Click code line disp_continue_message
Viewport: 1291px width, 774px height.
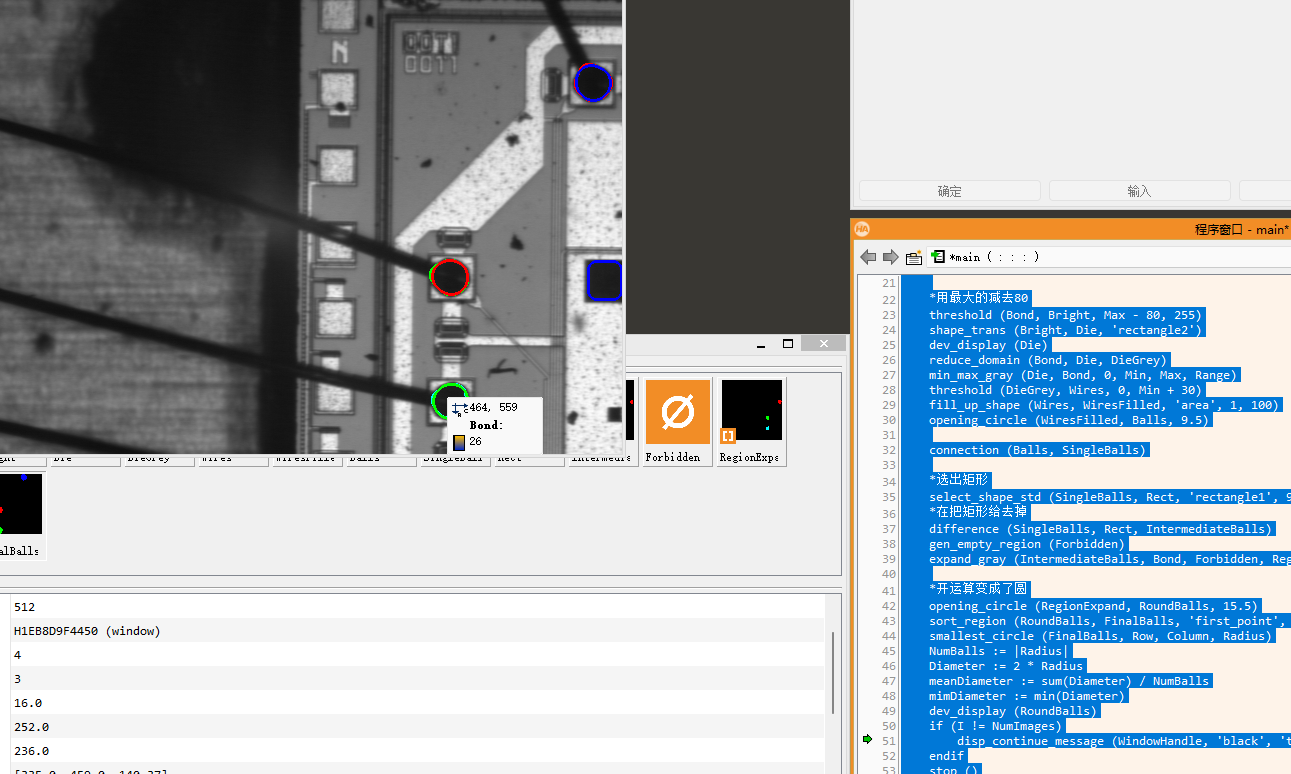[x=1123, y=740]
